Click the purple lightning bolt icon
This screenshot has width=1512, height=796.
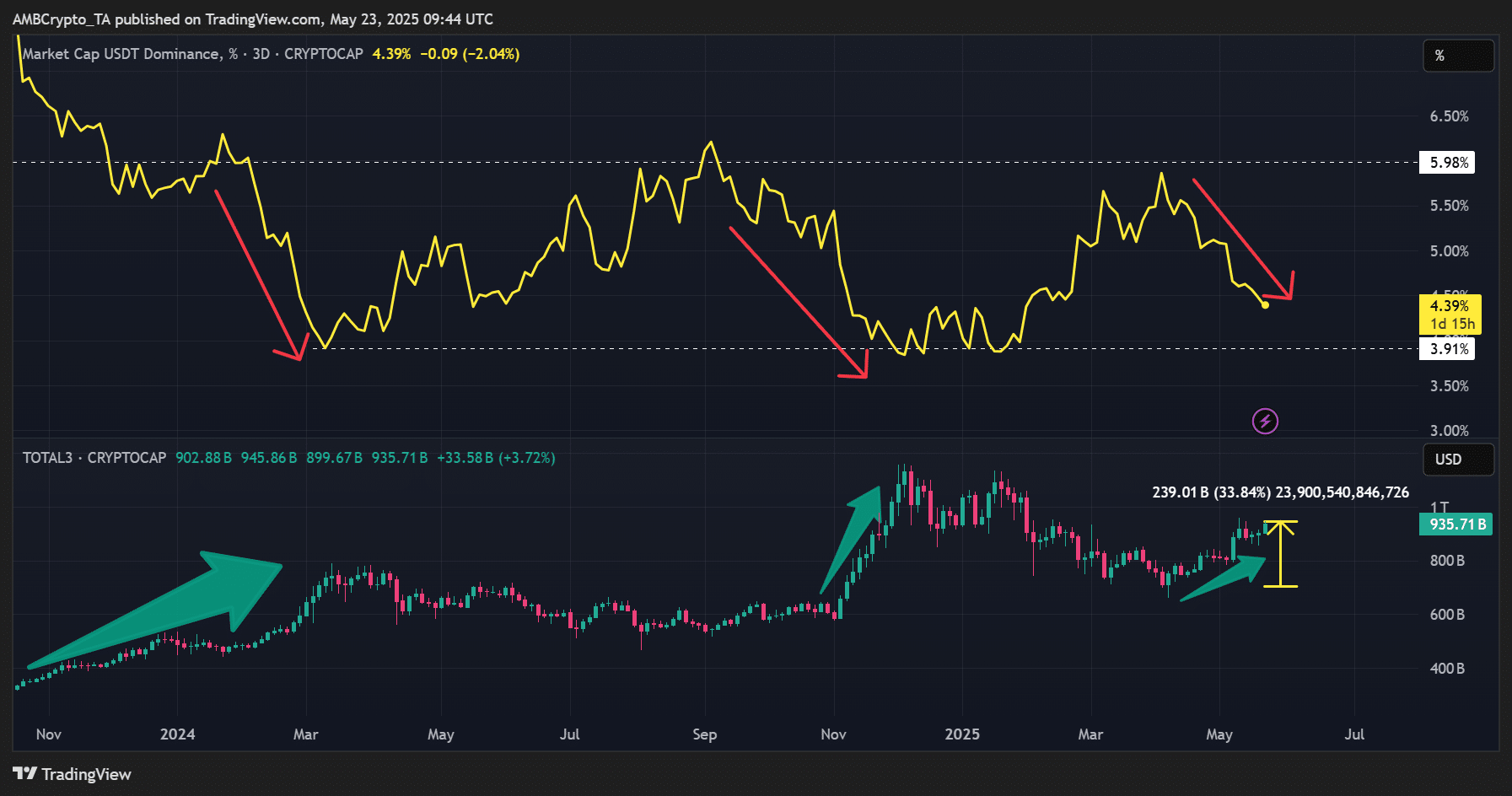[x=1265, y=421]
